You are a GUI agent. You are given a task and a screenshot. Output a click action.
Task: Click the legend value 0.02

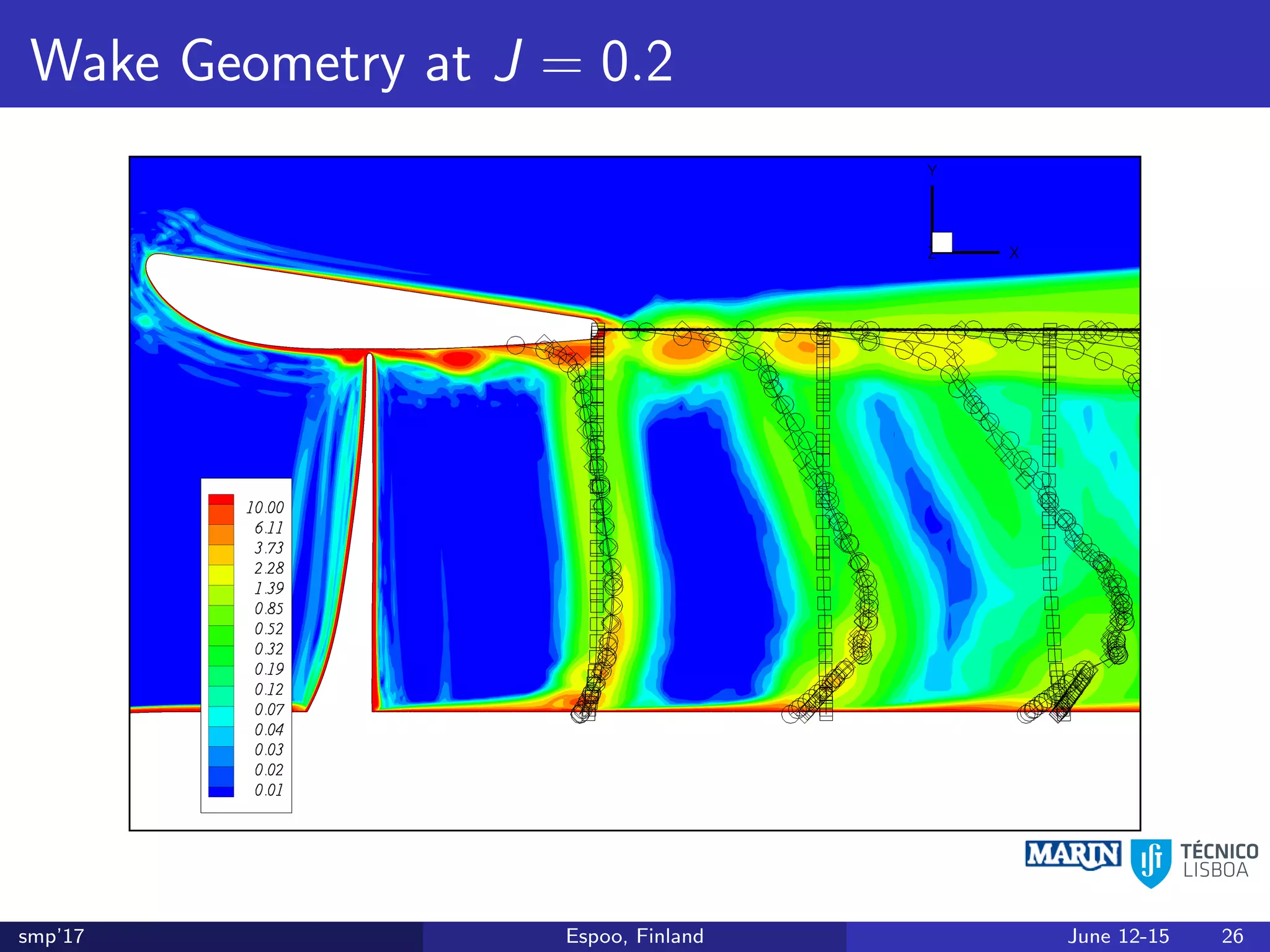tap(269, 770)
